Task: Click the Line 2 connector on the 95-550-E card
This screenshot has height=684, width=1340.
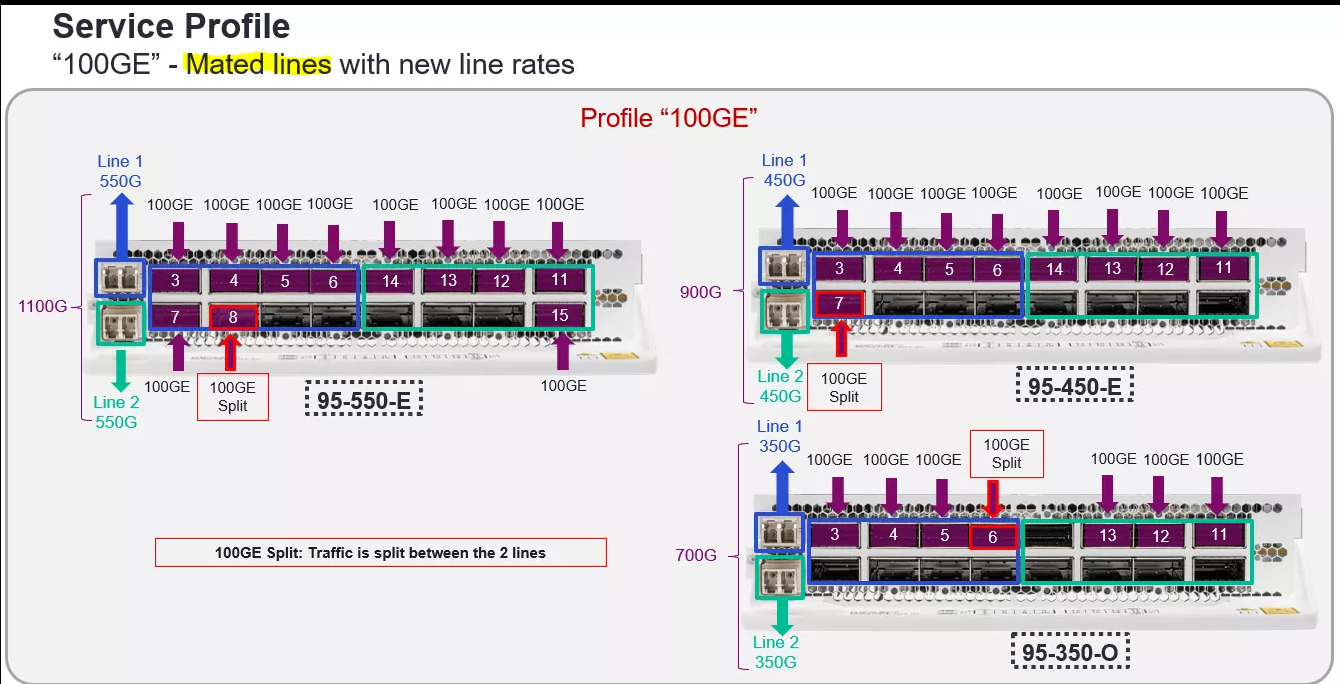Action: [x=121, y=324]
